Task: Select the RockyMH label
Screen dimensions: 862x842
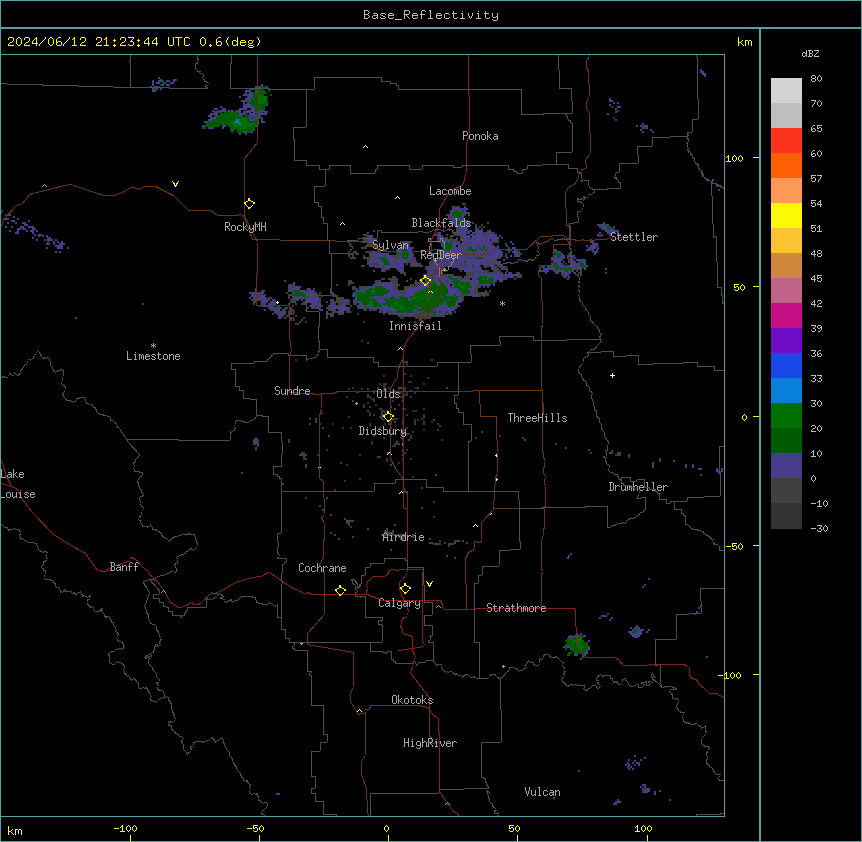Action: [x=245, y=227]
